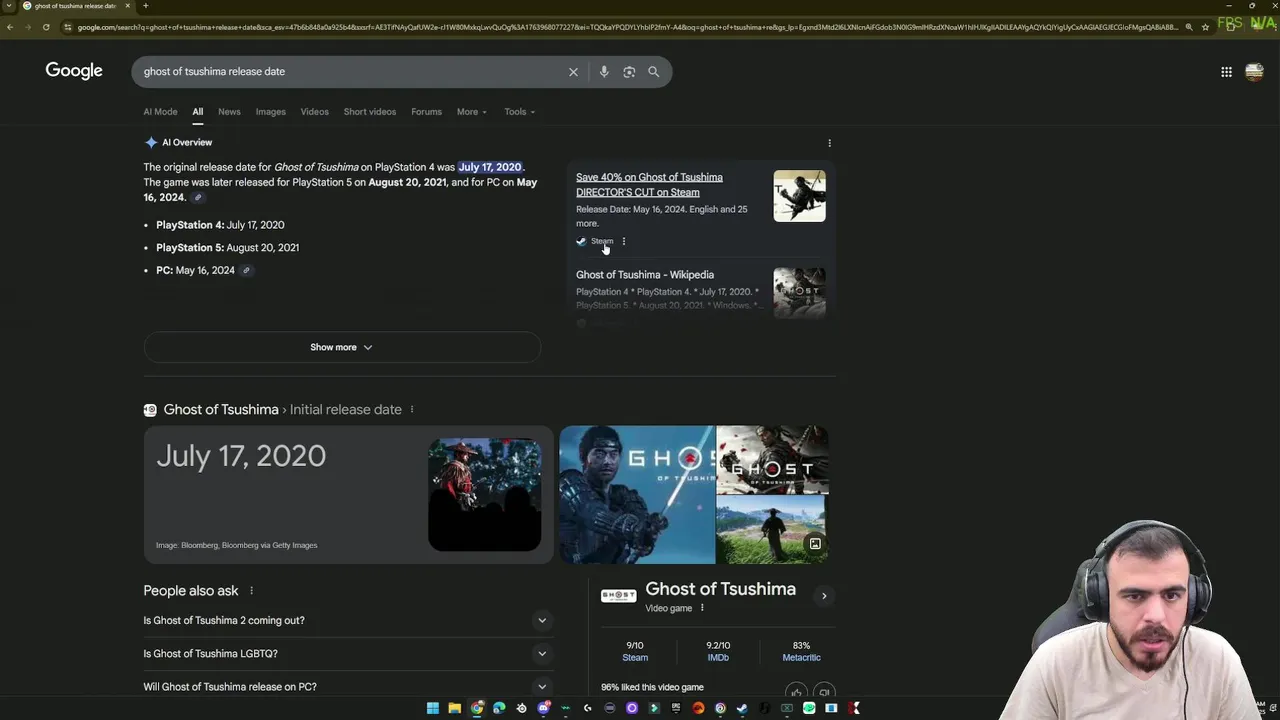Open Microsoft Edge from the taskbar
The width and height of the screenshot is (1280, 720).
pyautogui.click(x=499, y=708)
